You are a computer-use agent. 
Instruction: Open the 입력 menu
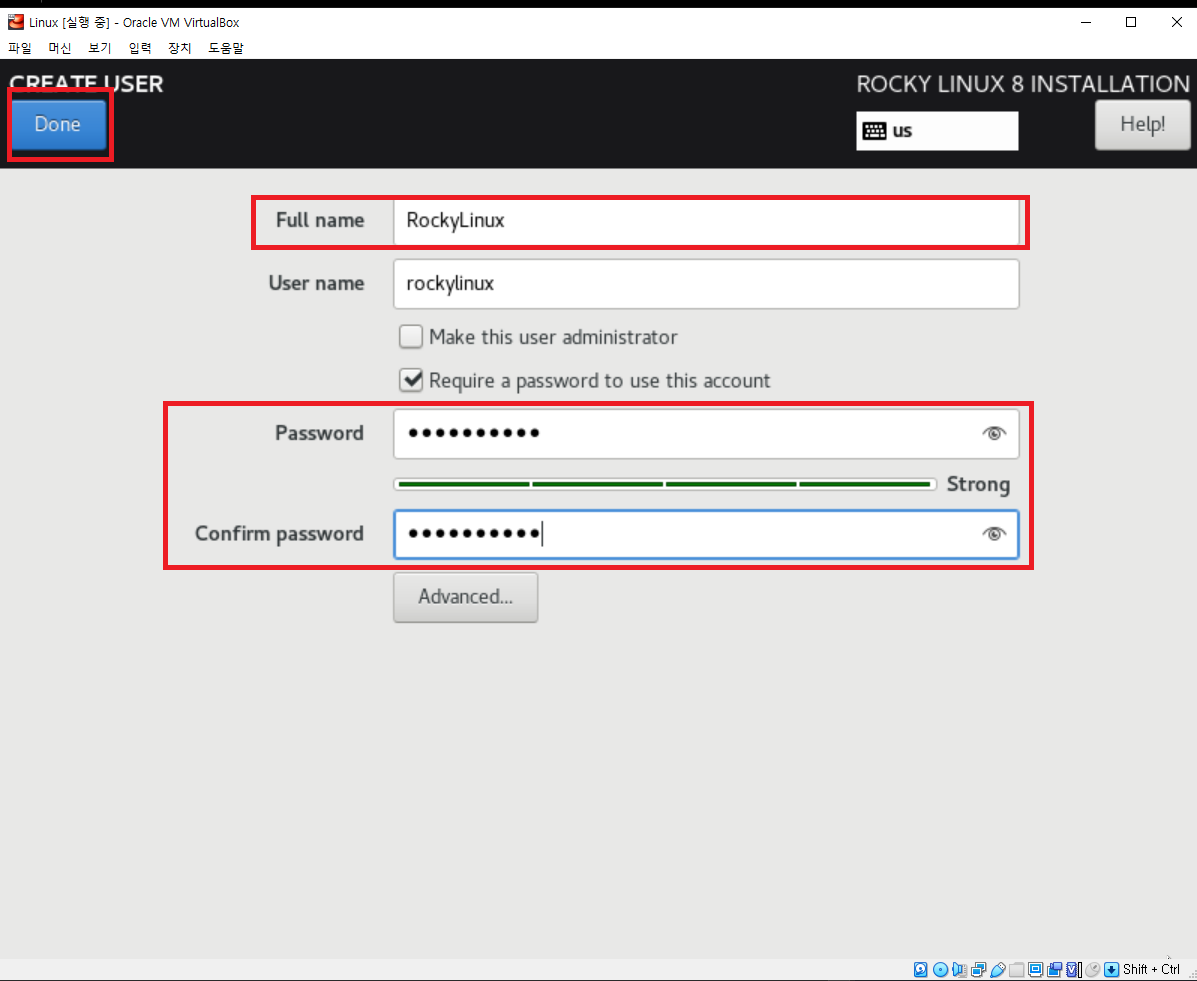[140, 48]
